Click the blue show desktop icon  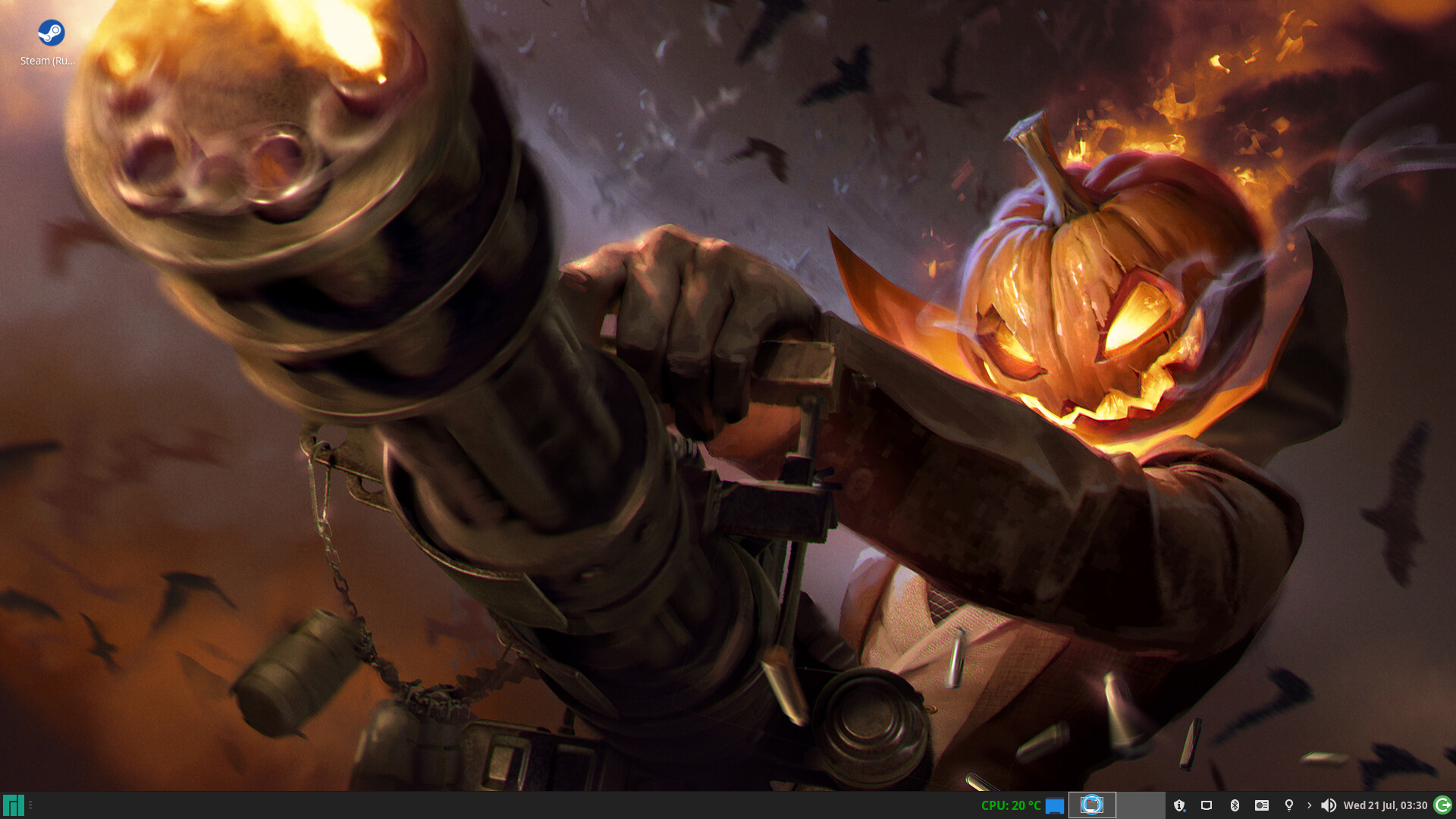click(1054, 805)
